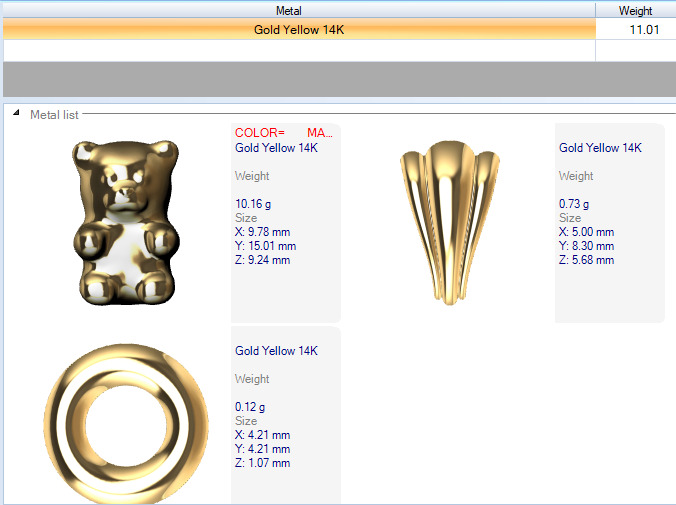Screen dimensions: 676x505
Task: Click the Z: 1.07 mm size value
Action: point(263,463)
